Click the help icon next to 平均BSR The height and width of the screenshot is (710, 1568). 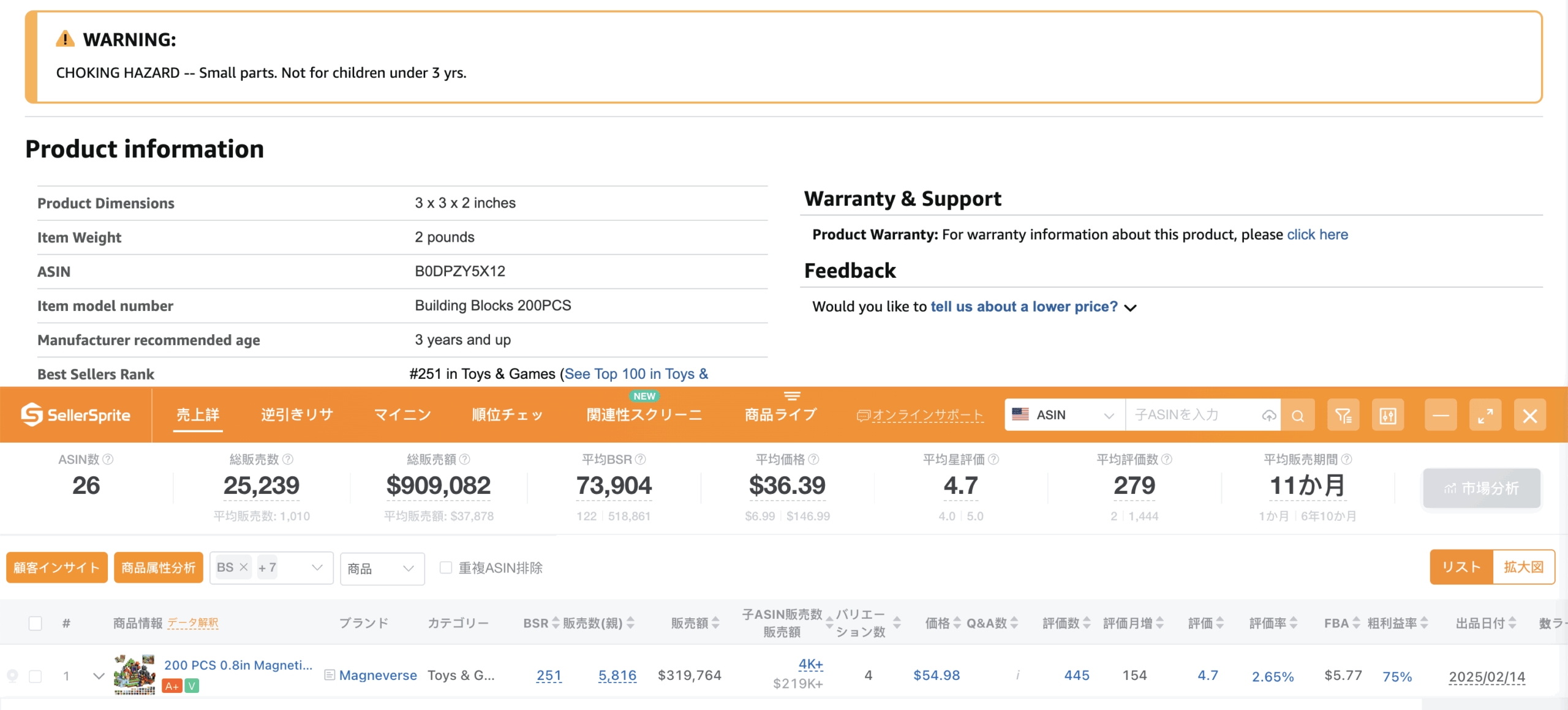click(640, 459)
